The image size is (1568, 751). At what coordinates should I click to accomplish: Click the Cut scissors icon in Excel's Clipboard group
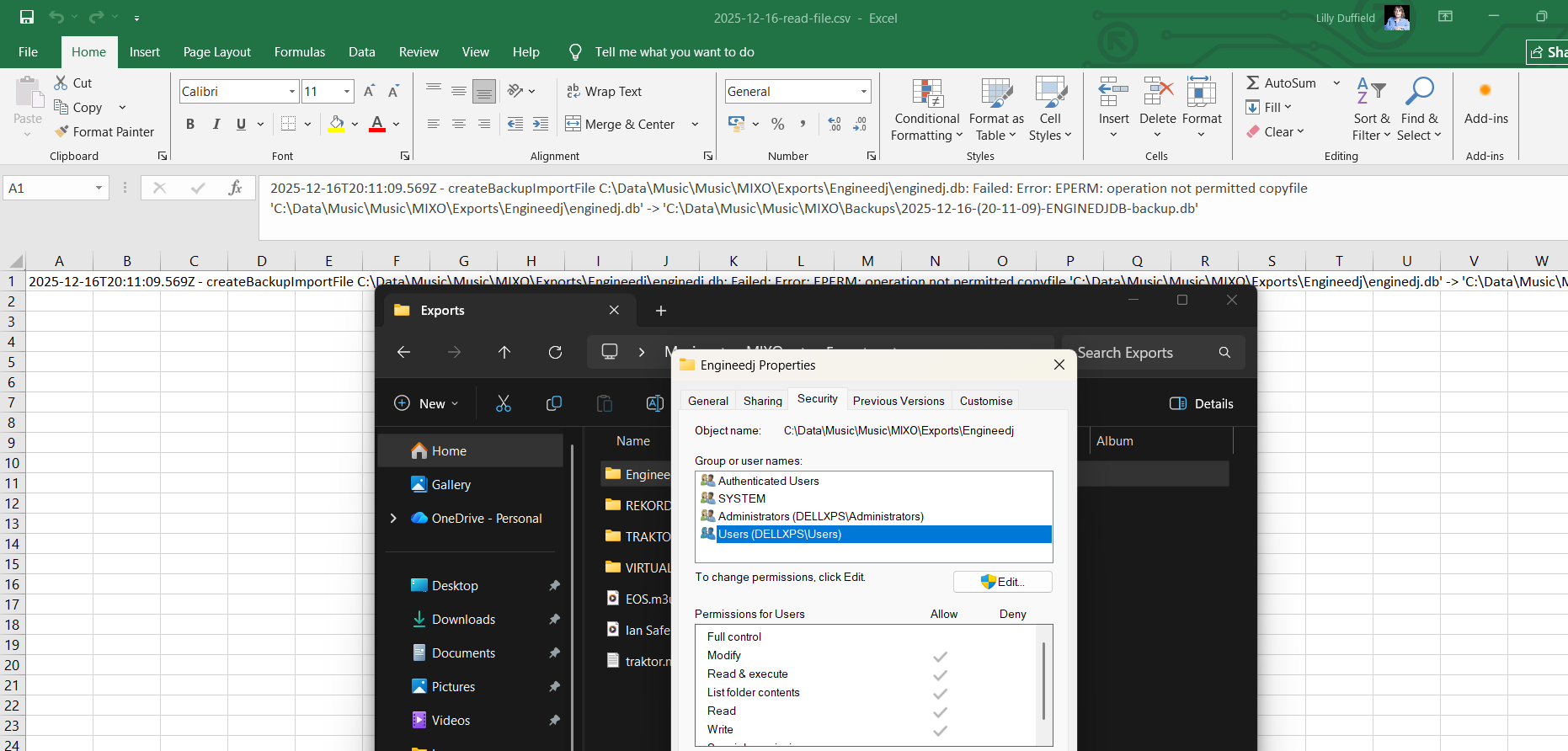point(61,83)
